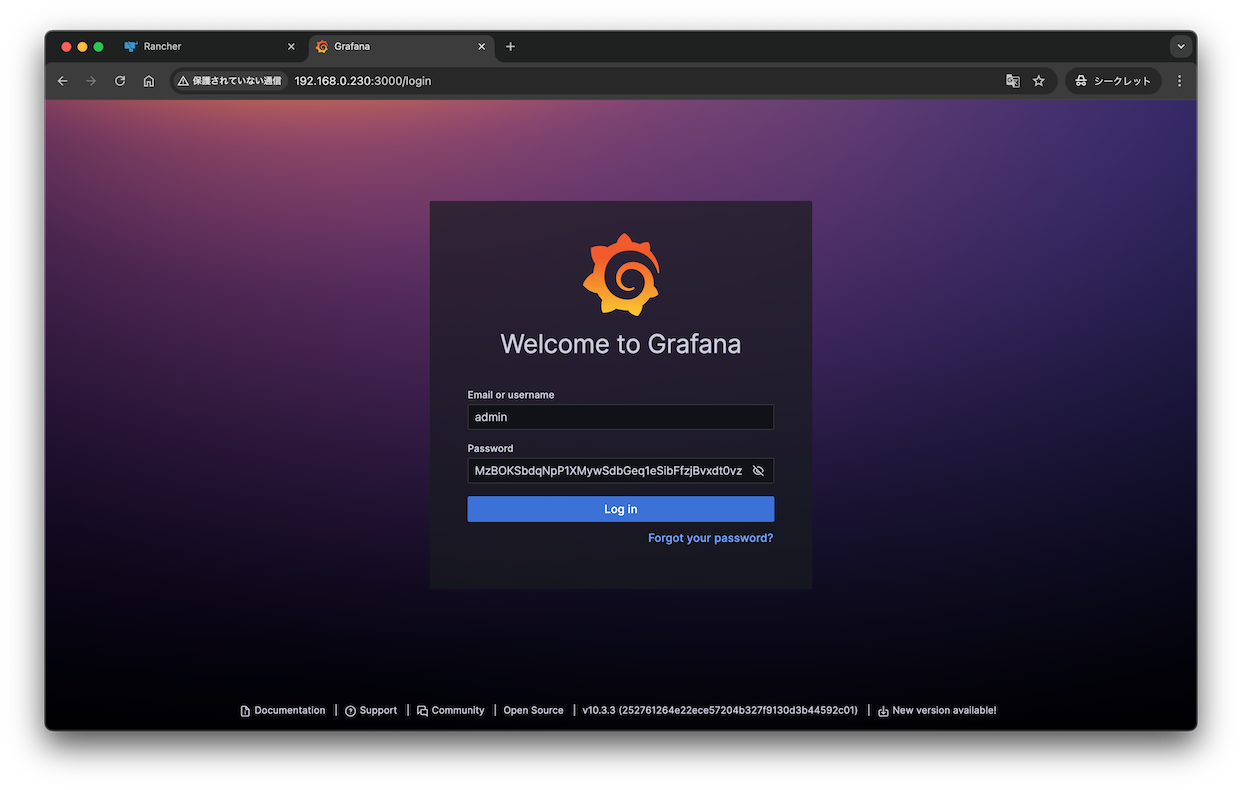Go forward in browser history
The image size is (1242, 790).
coord(91,81)
